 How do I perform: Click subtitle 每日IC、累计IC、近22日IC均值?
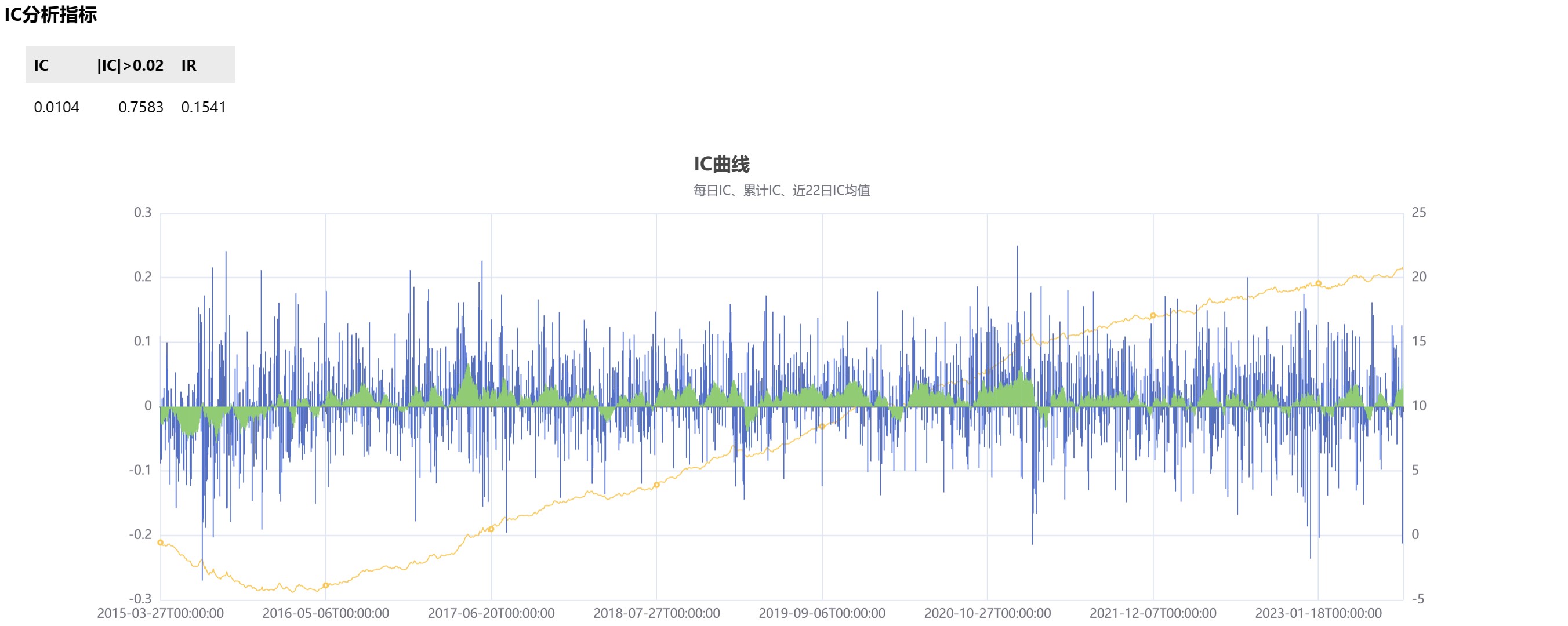[x=782, y=191]
